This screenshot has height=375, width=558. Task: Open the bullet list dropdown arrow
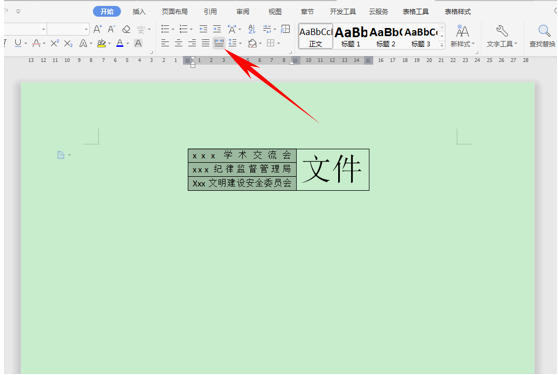coord(173,29)
